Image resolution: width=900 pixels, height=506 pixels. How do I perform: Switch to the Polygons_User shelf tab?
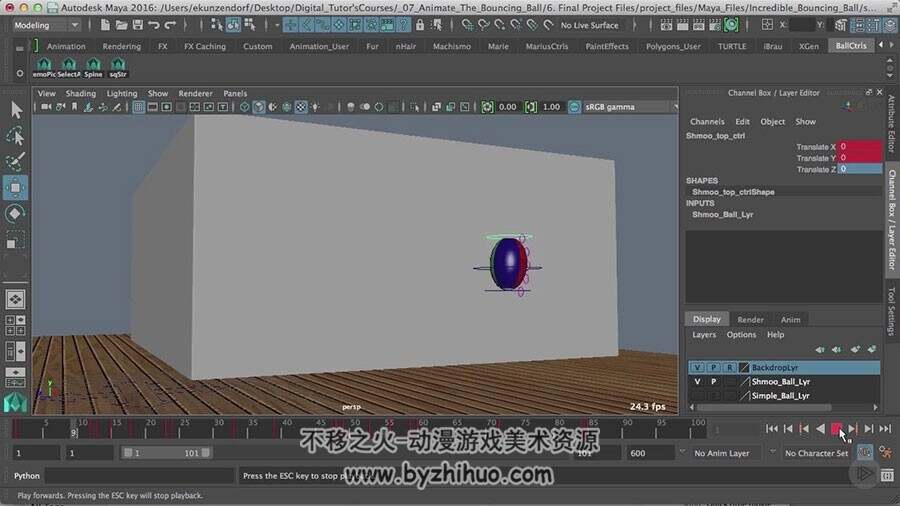673,46
